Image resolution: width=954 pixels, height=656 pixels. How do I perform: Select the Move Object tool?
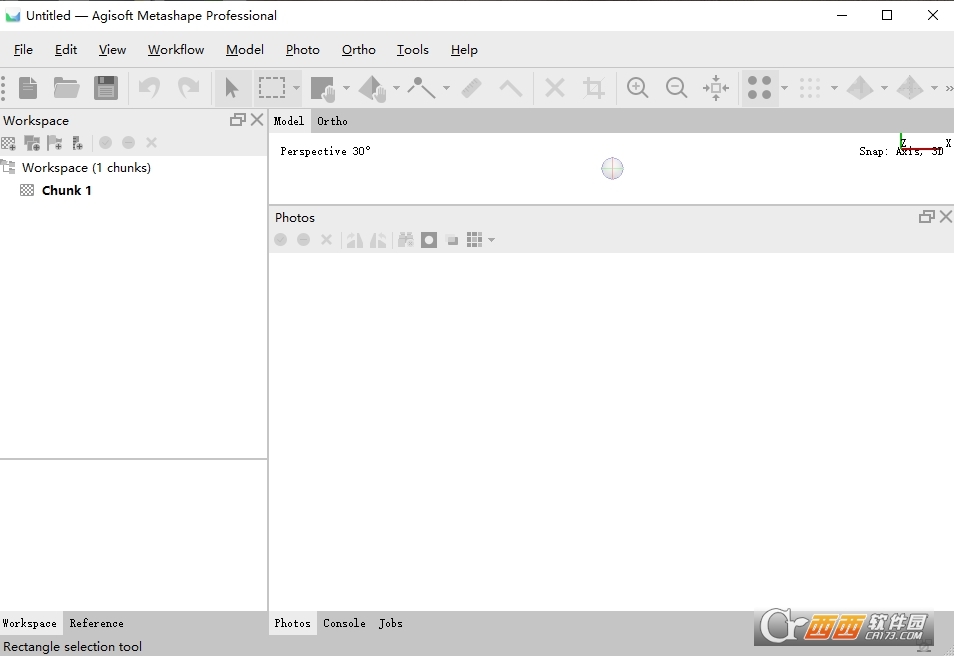[372, 88]
